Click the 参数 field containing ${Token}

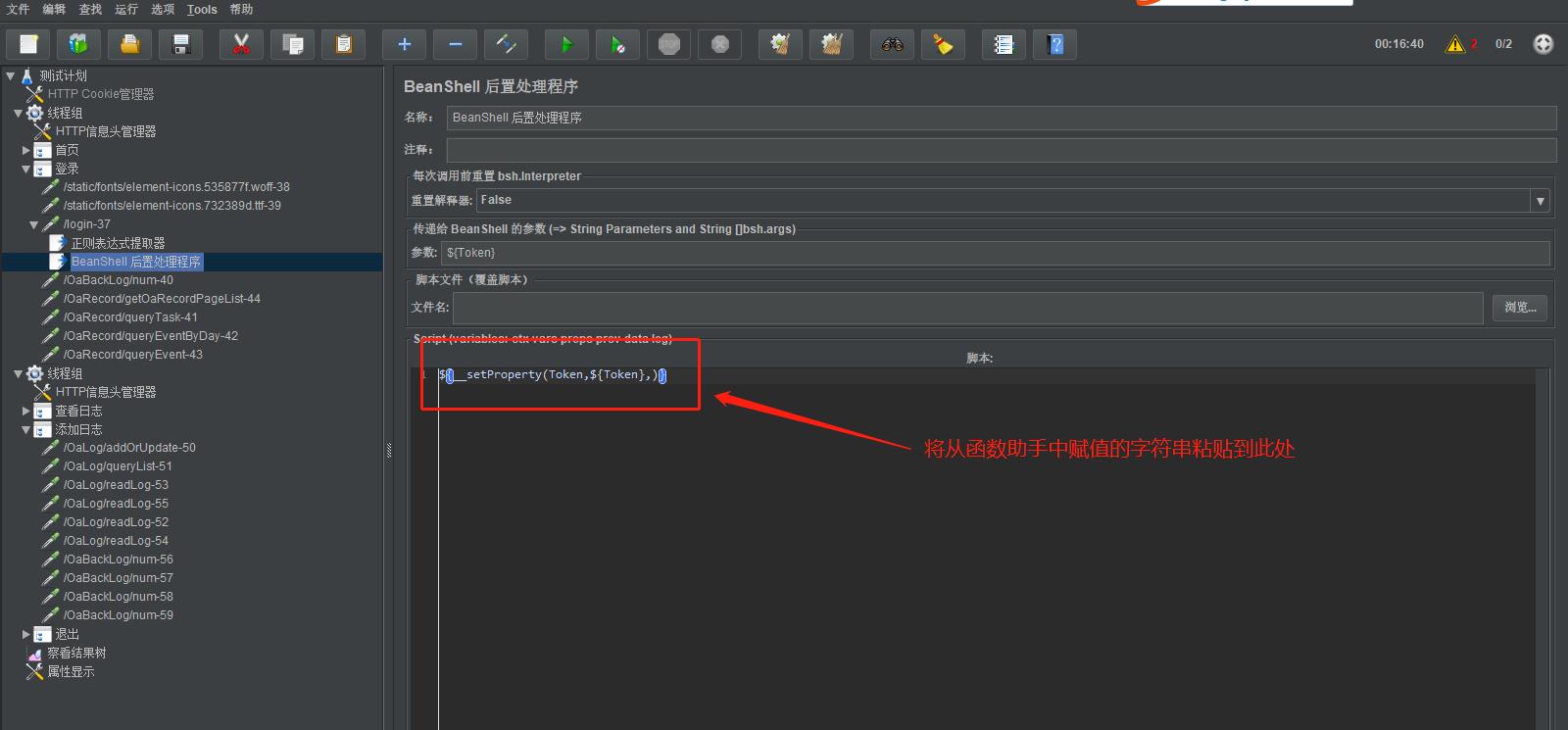click(995, 253)
